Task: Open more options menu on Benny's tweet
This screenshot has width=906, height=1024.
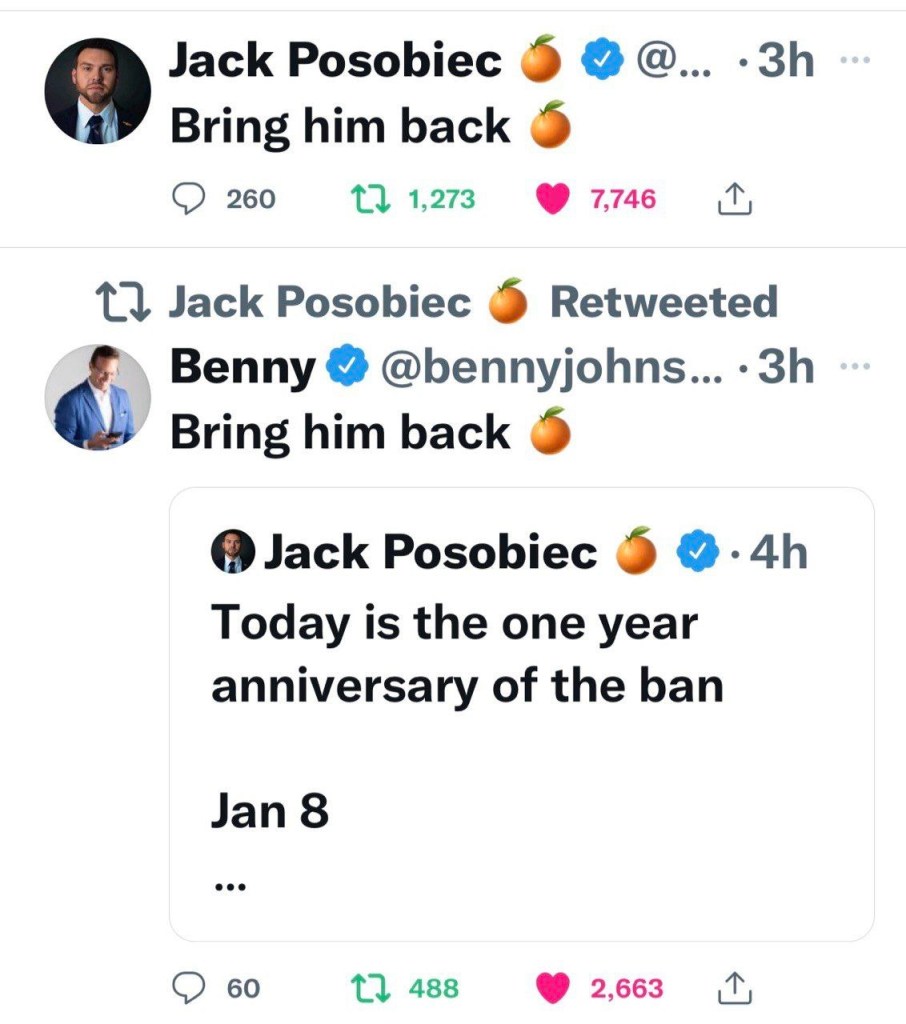Action: click(x=855, y=366)
